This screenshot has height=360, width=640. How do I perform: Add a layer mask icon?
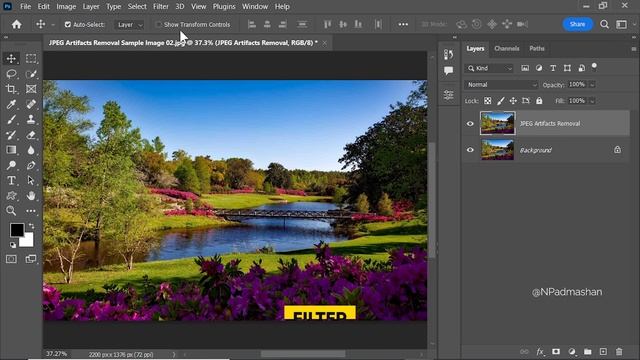[x=556, y=351]
